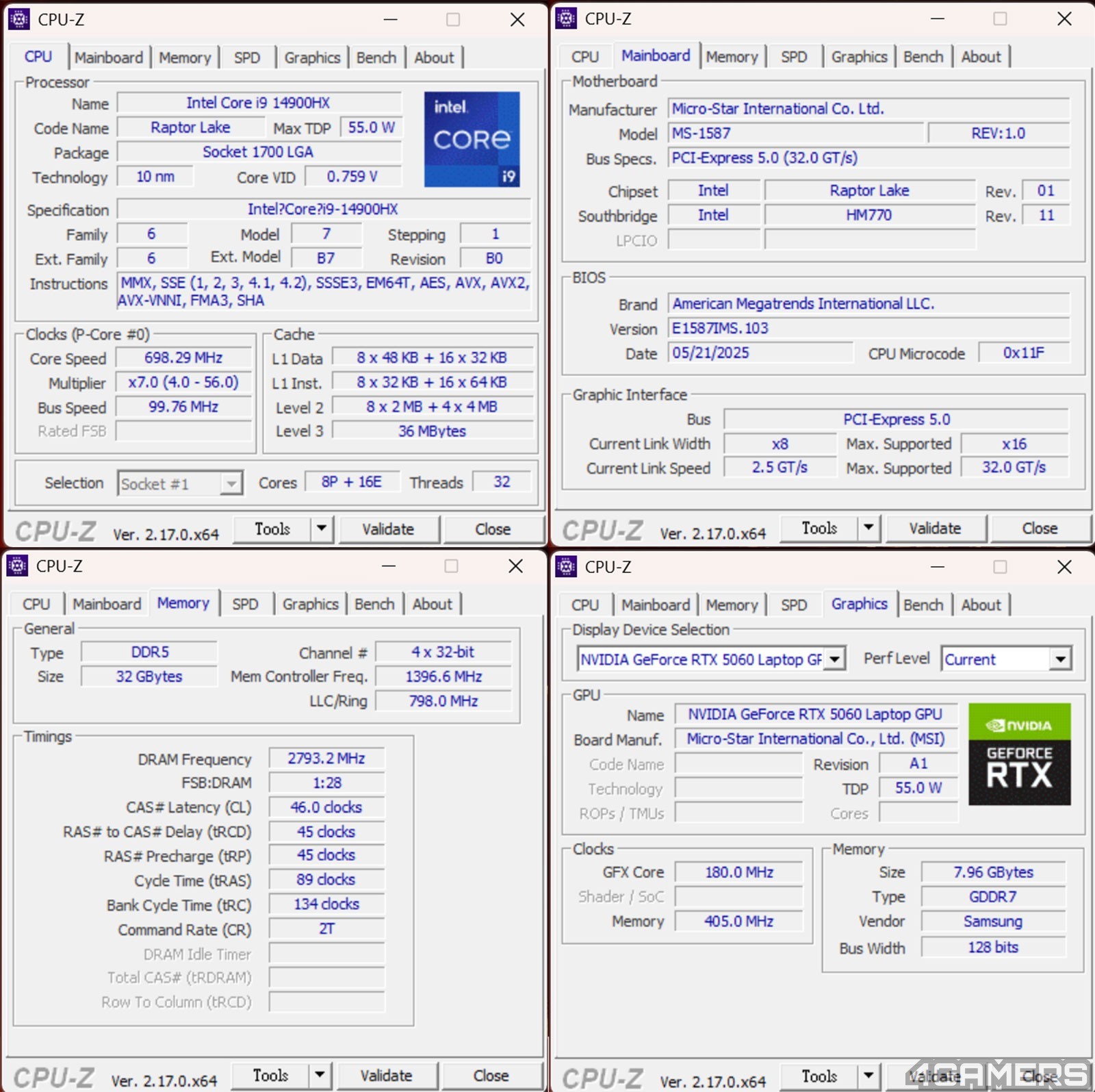Expand Tools dropdown arrow in the CPU window
Viewport: 1095px width, 1092px height.
pyautogui.click(x=321, y=529)
